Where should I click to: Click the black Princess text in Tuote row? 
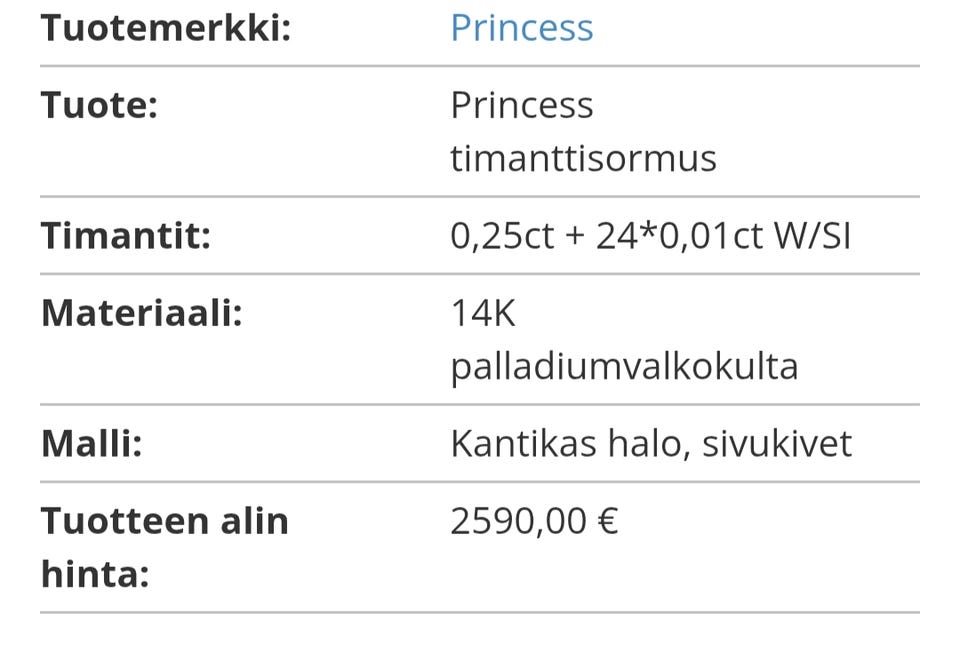[x=521, y=105]
